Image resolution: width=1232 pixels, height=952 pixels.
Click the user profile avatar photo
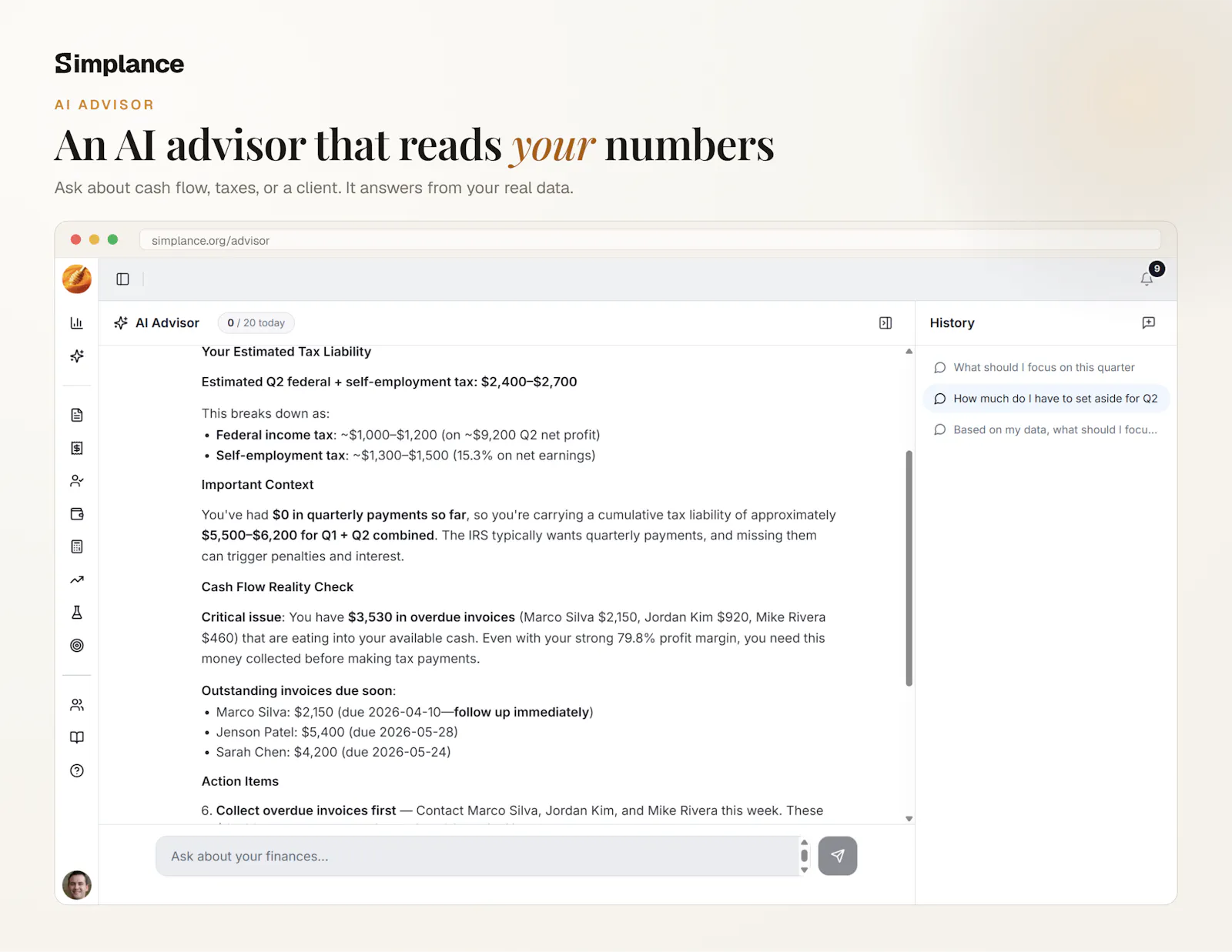tap(77, 885)
